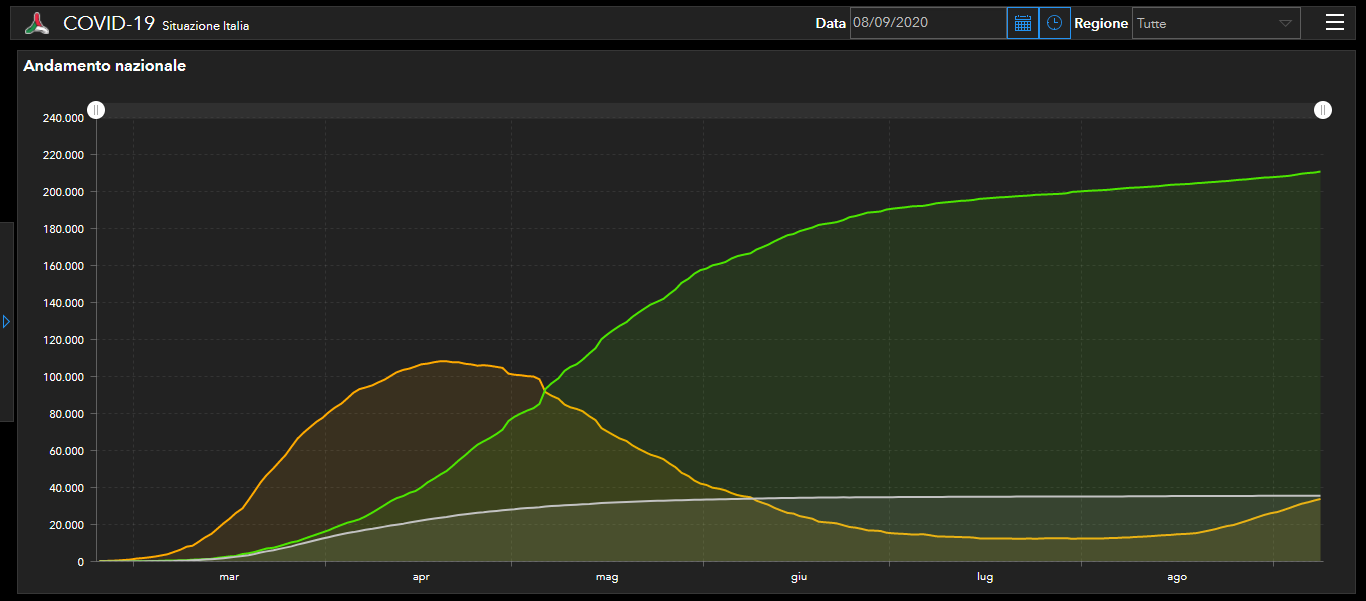Image resolution: width=1366 pixels, height=601 pixels.
Task: Click the 'Situazione Italia' subtitle
Action: point(205,26)
